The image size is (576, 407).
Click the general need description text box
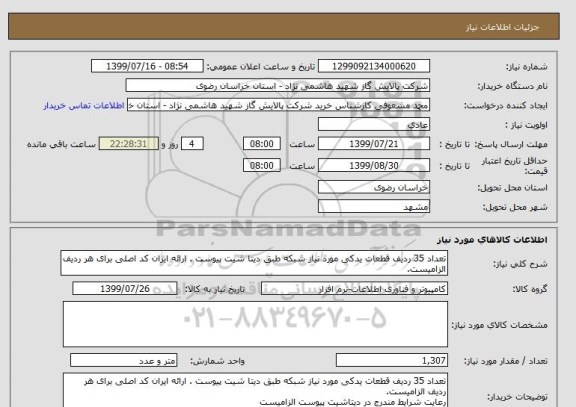click(x=254, y=263)
